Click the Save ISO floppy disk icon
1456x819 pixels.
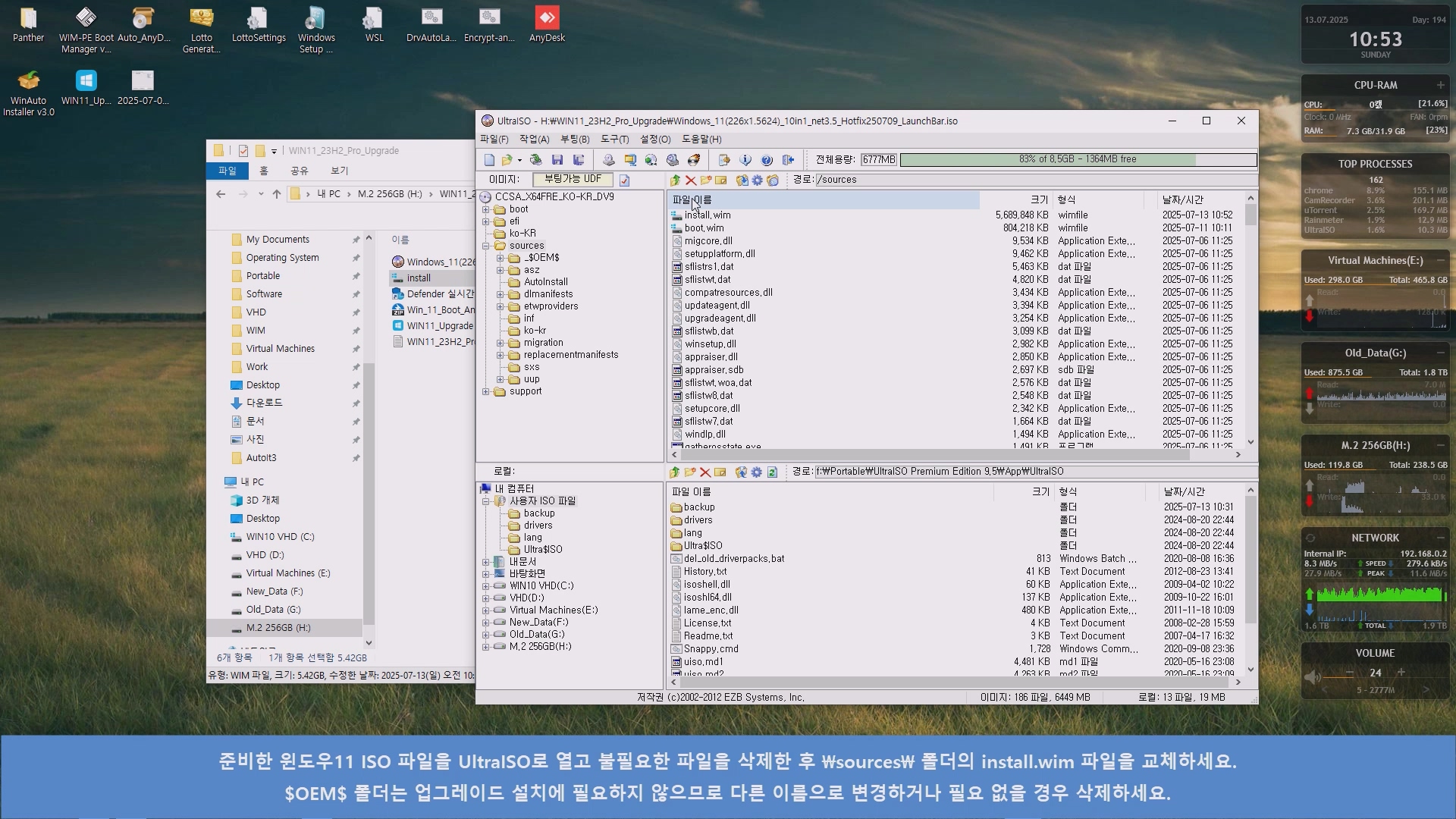557,160
